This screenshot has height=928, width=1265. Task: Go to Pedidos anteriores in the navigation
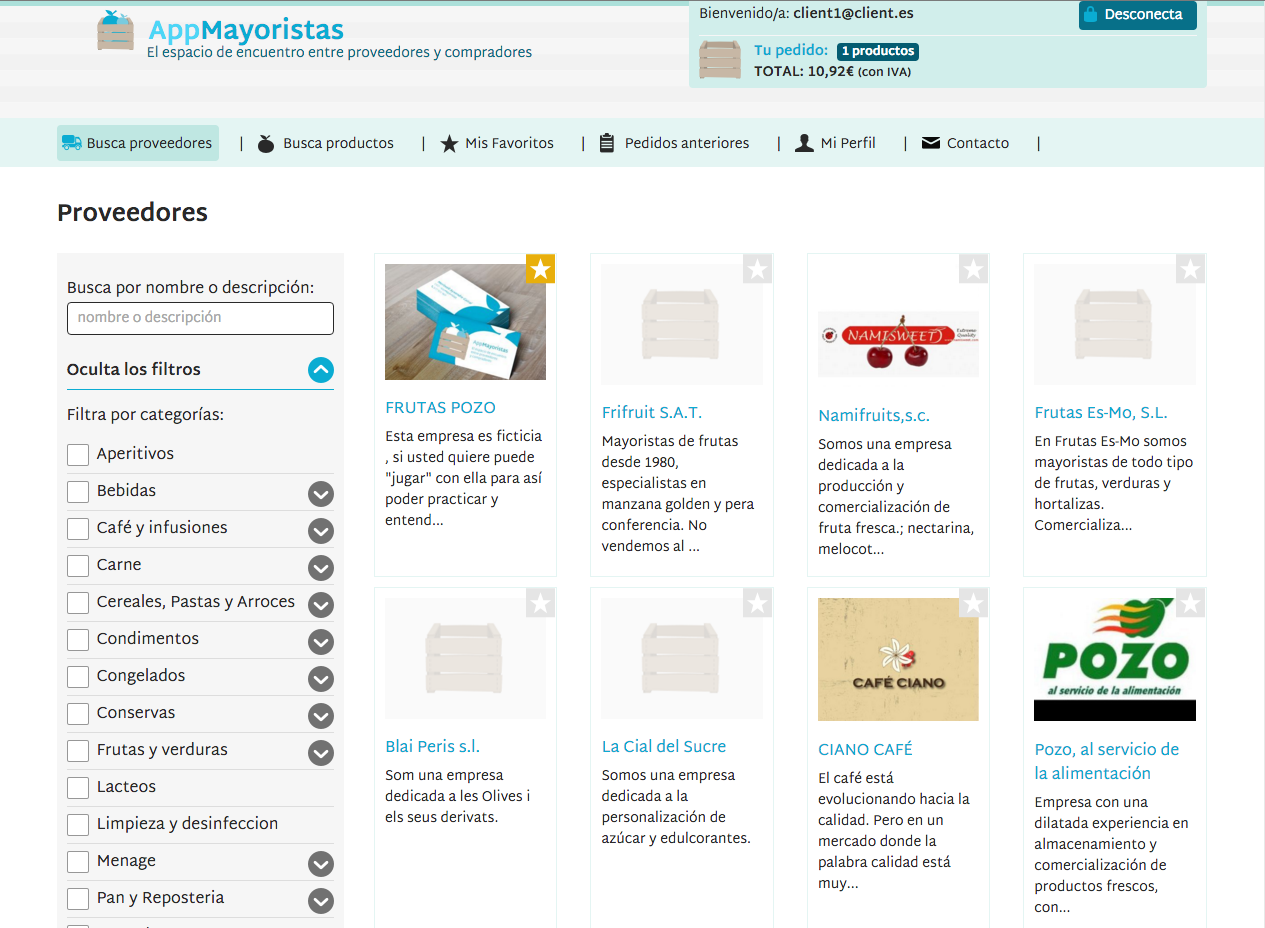click(x=686, y=143)
